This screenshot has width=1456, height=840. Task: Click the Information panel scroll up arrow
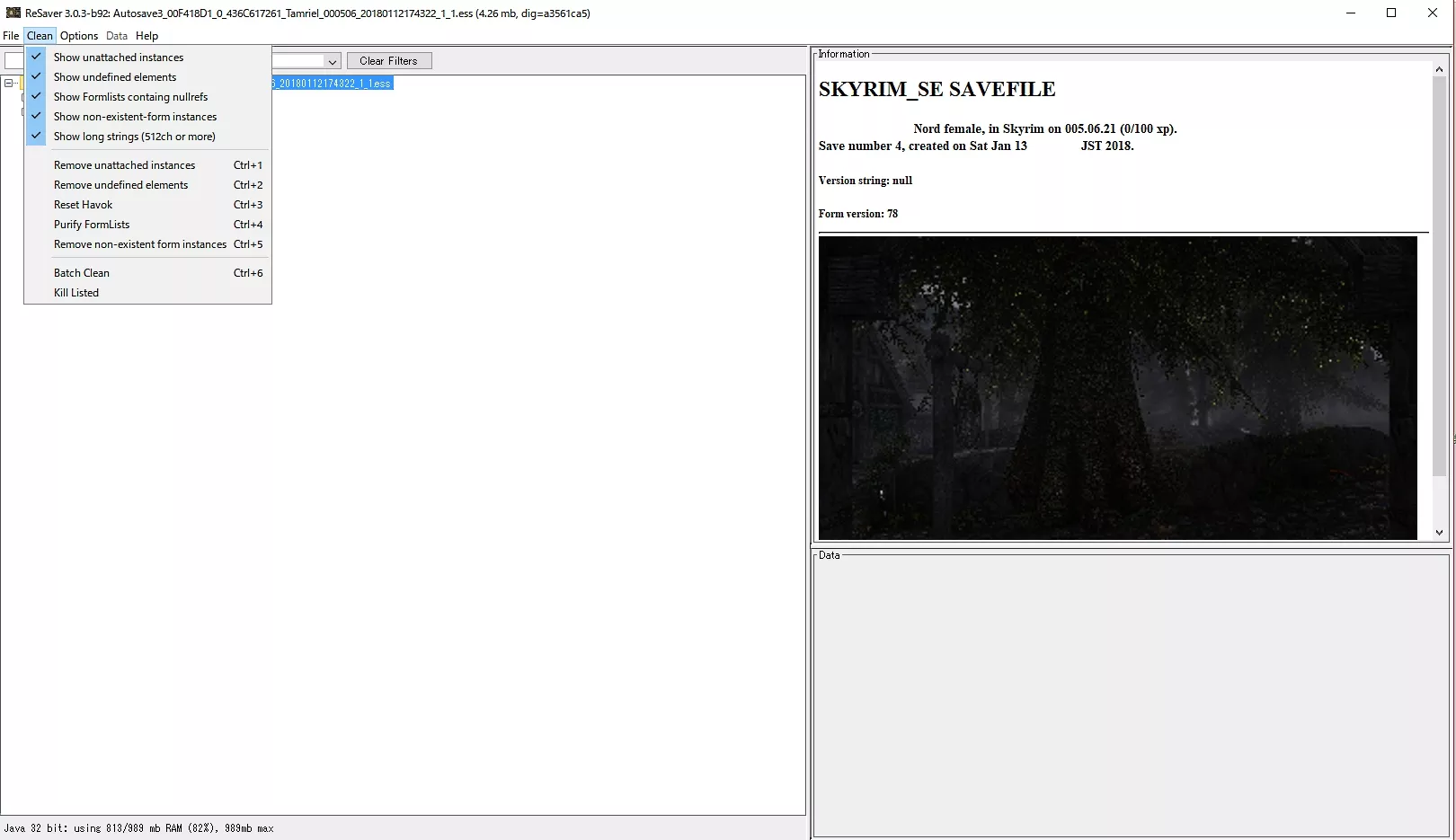coord(1439,69)
